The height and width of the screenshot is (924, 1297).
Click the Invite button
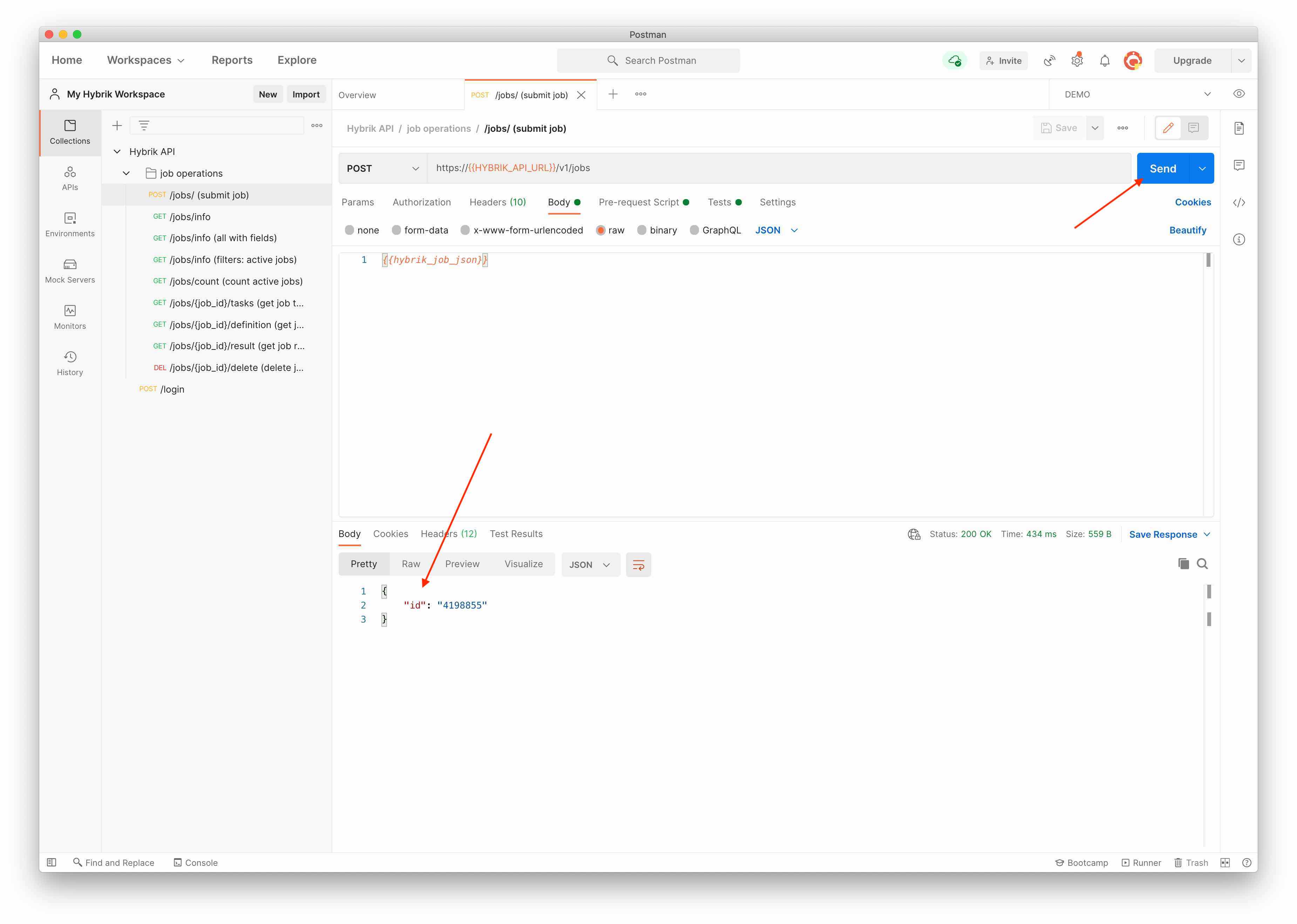(1004, 60)
